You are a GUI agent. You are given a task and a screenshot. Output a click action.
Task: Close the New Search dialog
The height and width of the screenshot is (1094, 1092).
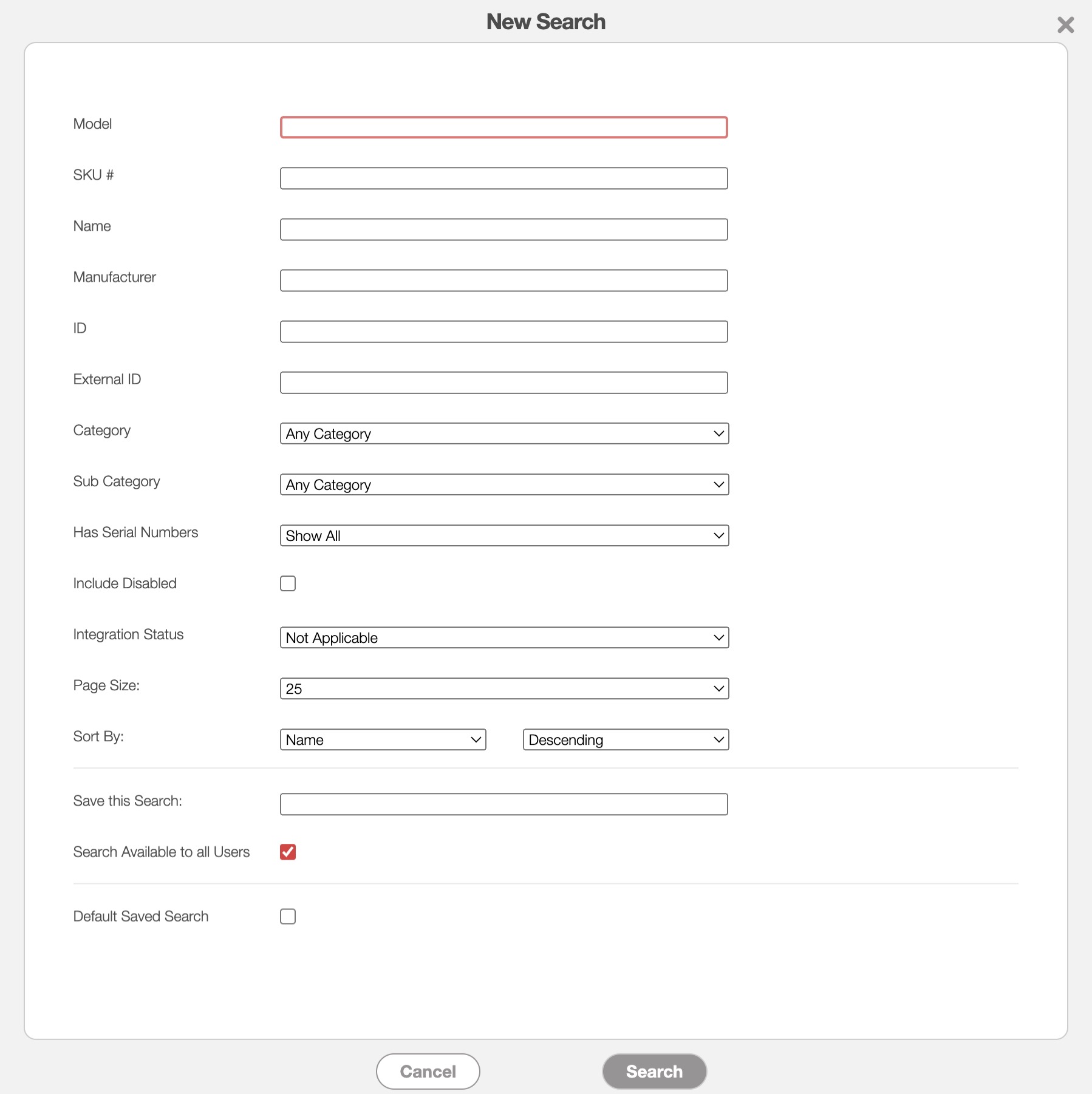point(1065,25)
